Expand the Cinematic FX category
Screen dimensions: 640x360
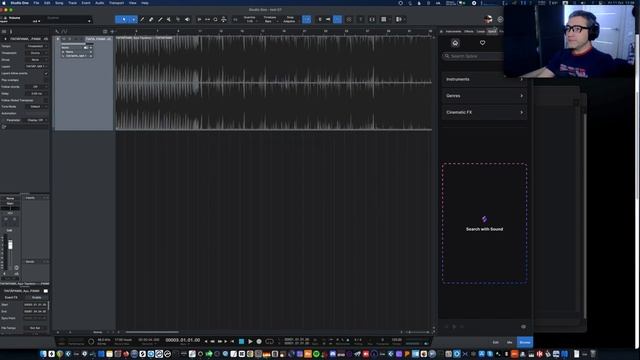[x=484, y=112]
